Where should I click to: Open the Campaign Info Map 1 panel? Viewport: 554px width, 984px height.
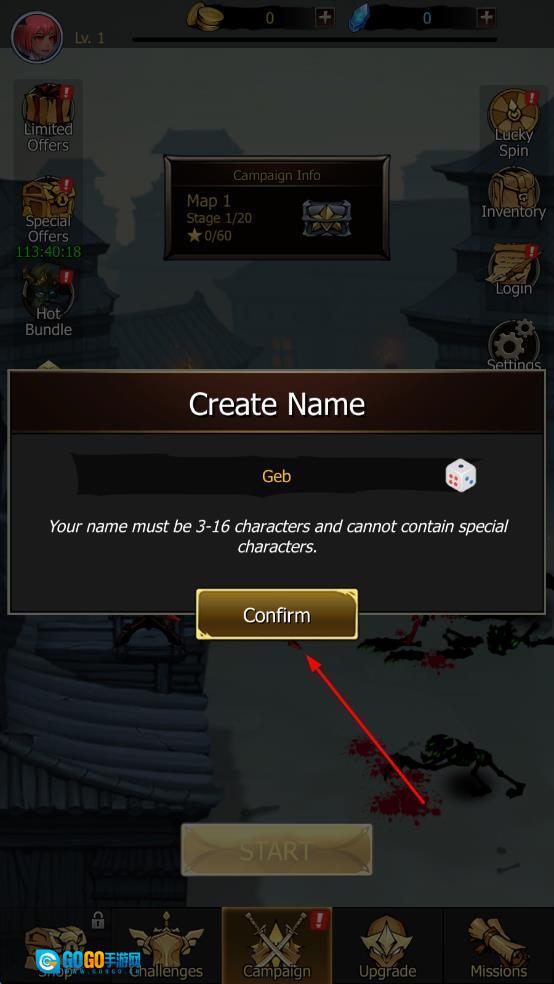(x=277, y=208)
